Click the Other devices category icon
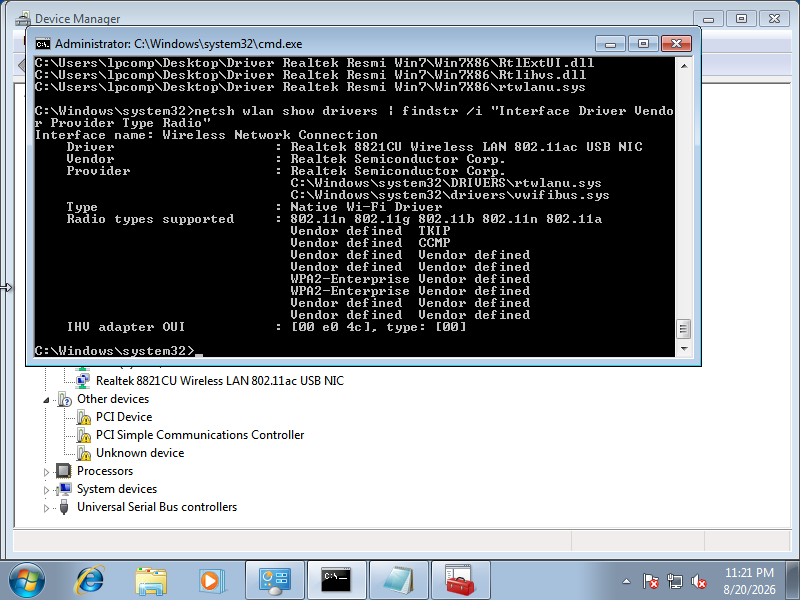Image resolution: width=800 pixels, height=600 pixels. point(65,399)
